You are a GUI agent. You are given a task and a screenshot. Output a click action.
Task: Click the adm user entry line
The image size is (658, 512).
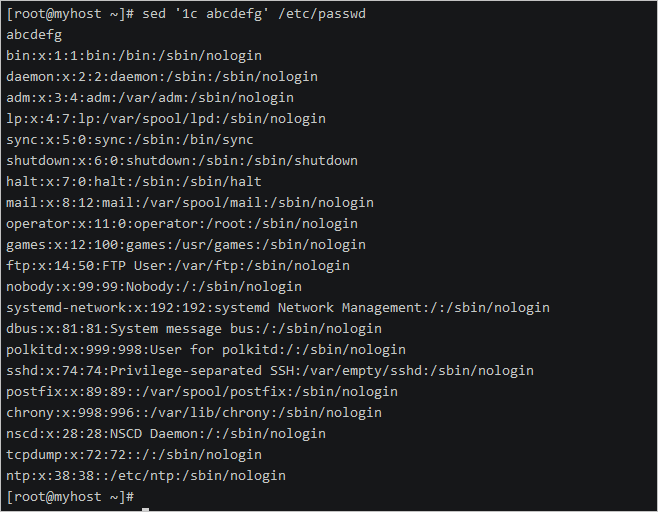[x=150, y=98]
